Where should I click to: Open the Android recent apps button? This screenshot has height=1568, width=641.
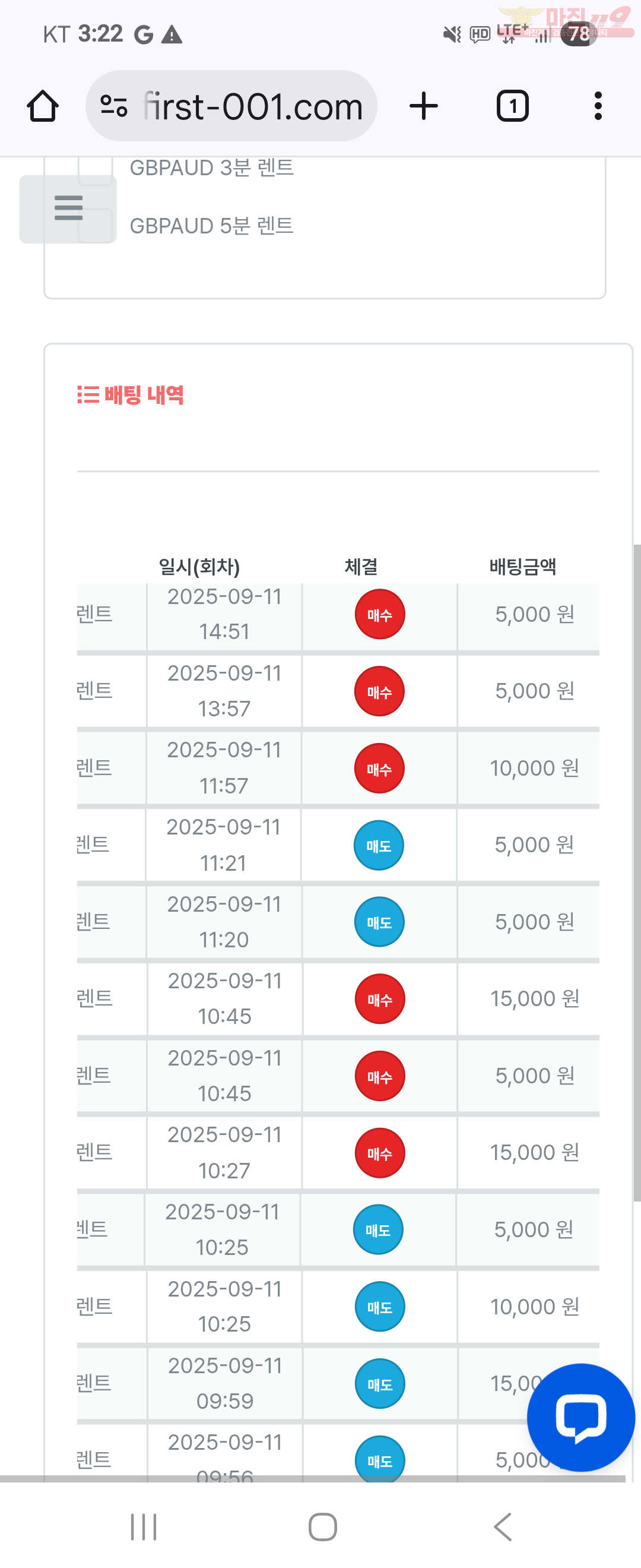144,1526
